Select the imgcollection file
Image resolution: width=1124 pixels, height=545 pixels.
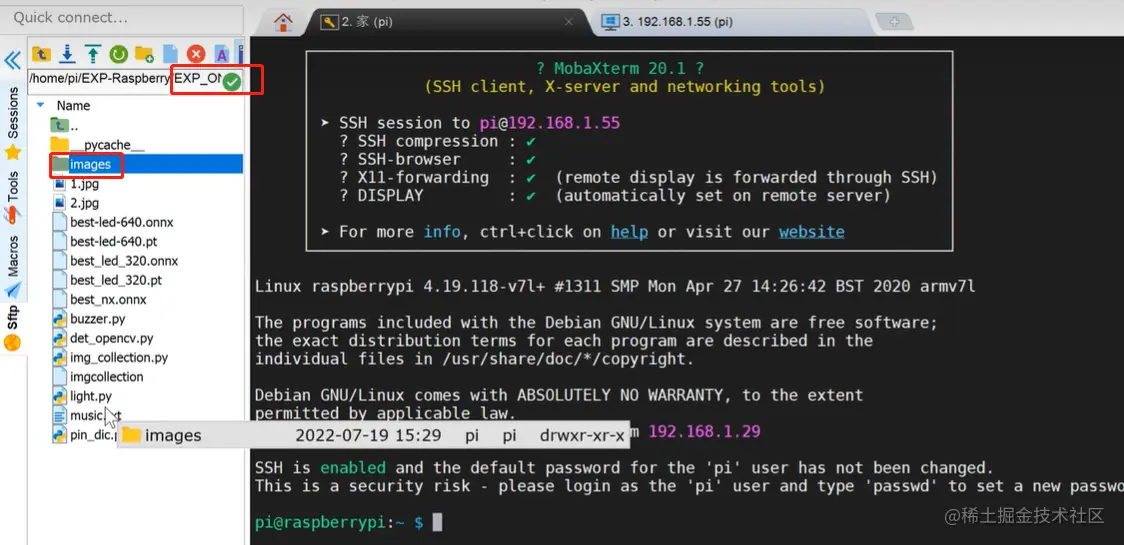[107, 377]
